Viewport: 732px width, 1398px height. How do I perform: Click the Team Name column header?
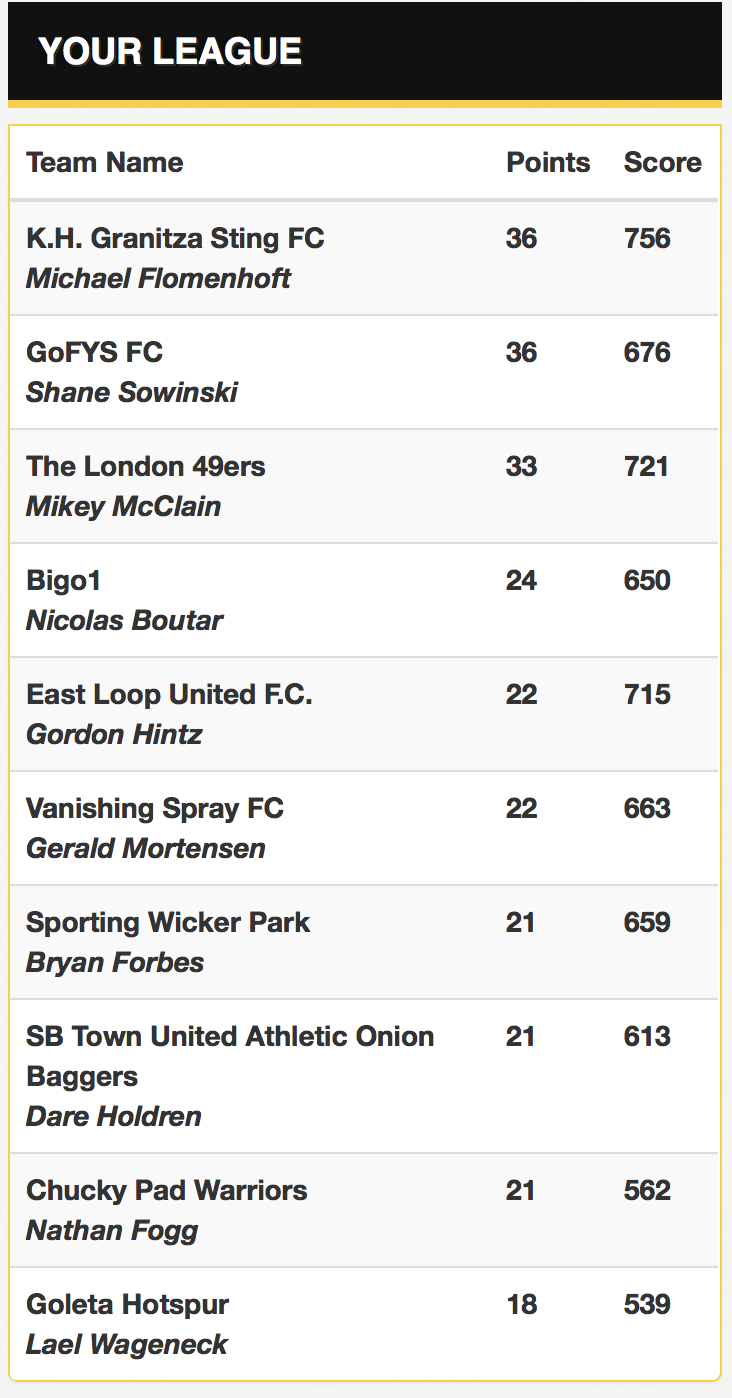pyautogui.click(x=105, y=162)
